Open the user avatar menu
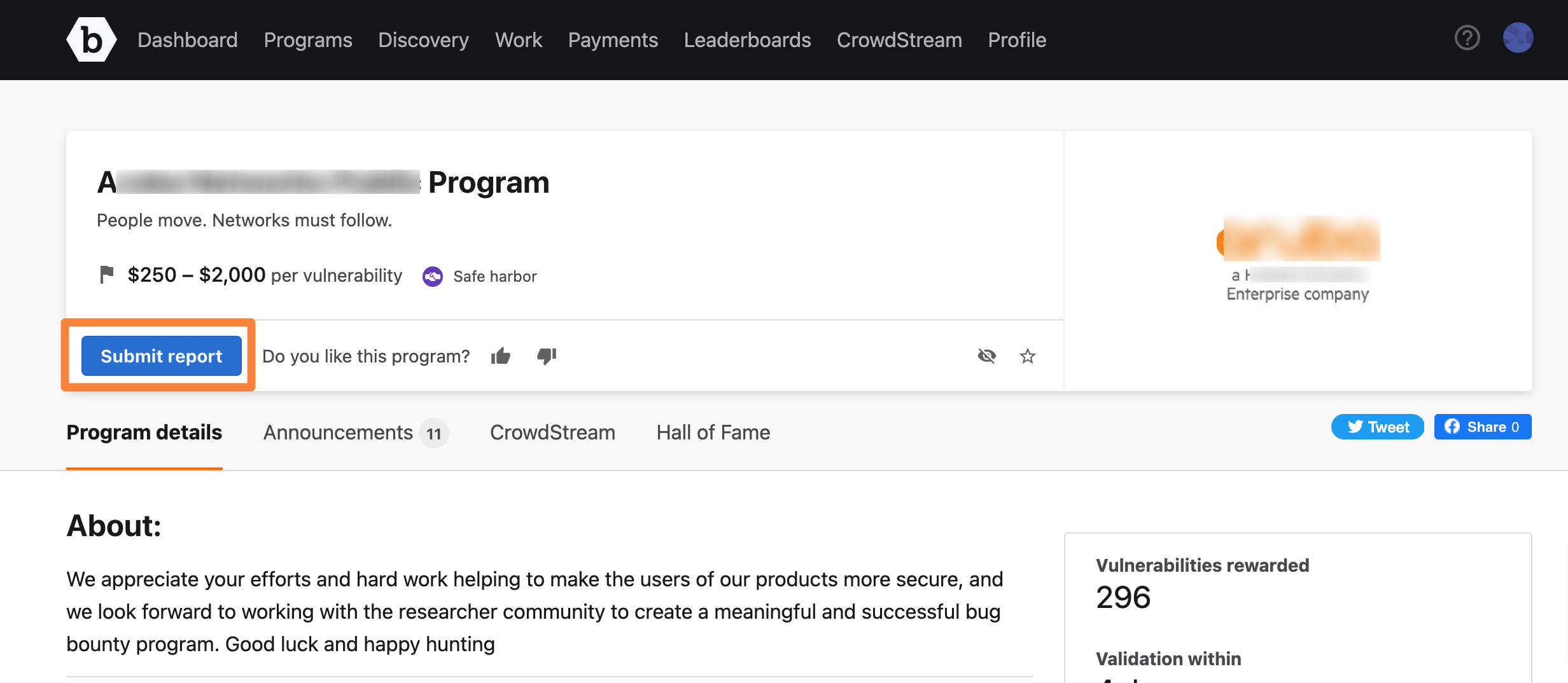Viewport: 1568px width, 683px height. click(1518, 38)
